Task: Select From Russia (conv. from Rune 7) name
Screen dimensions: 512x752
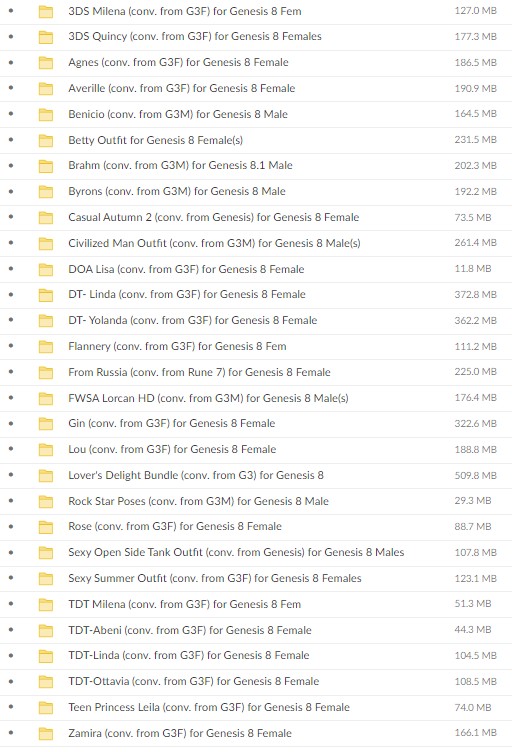Action: click(x=199, y=372)
